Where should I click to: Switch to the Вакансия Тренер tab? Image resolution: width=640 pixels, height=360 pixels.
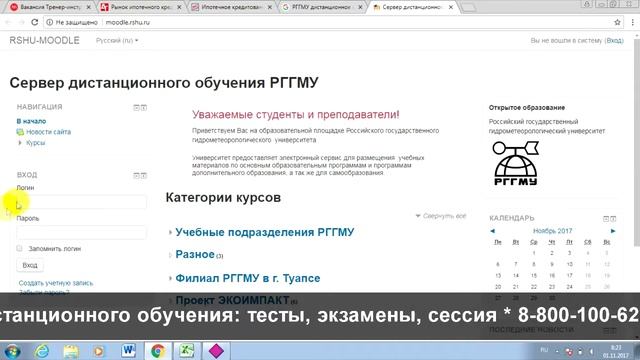(51, 7)
